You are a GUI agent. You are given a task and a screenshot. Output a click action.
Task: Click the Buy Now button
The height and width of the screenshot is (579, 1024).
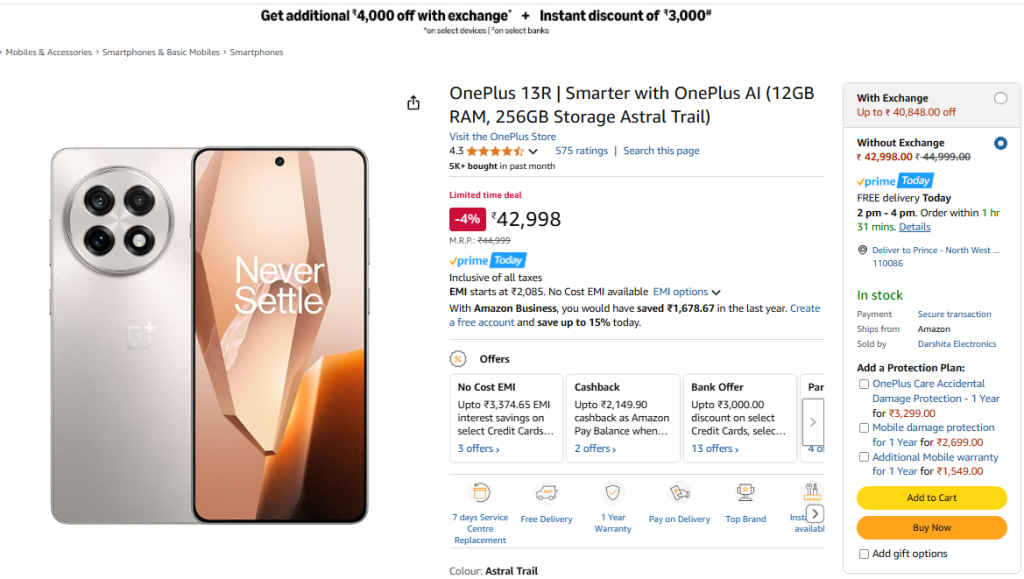(x=931, y=527)
